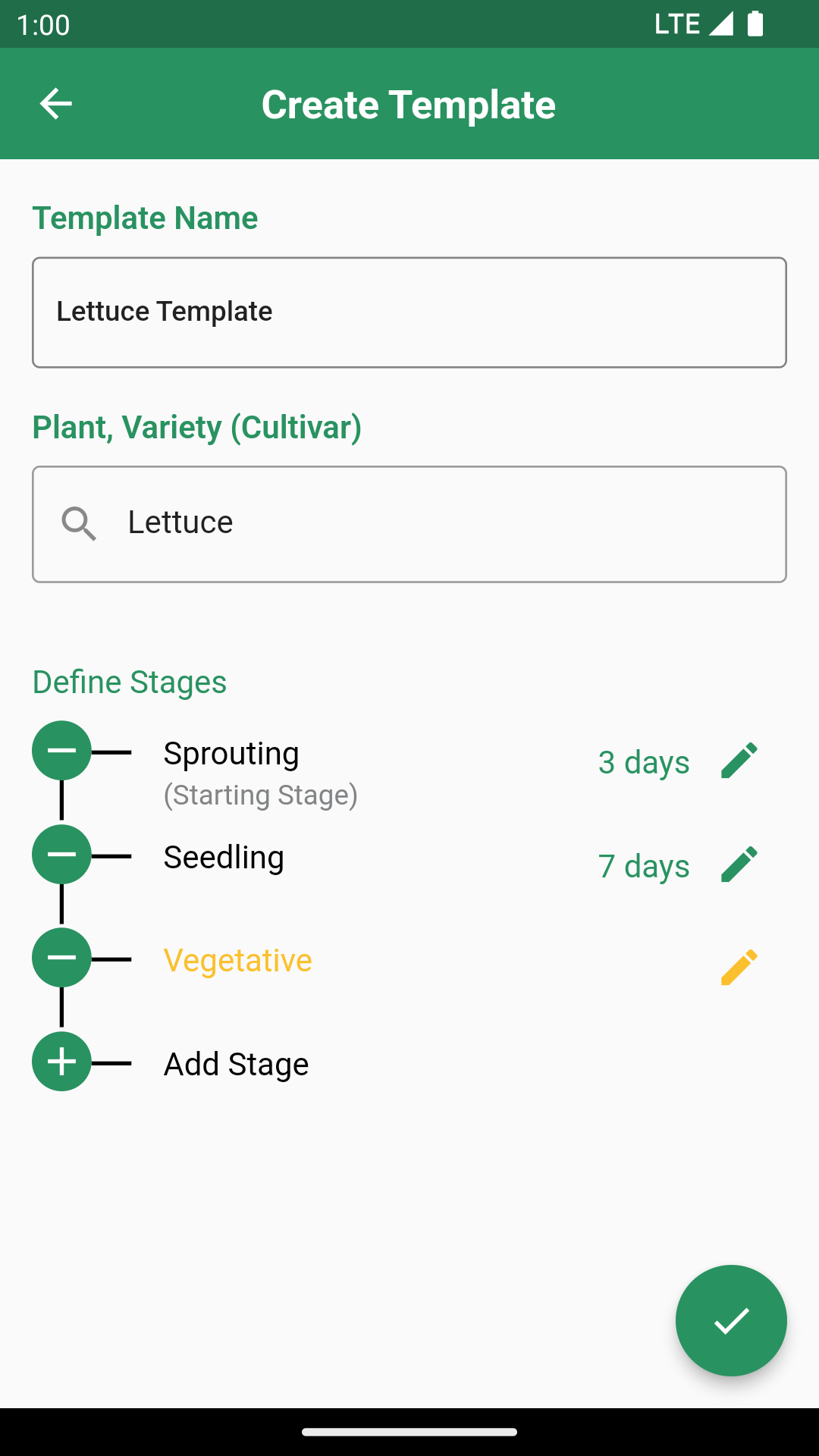Select the Sprouting stage label
This screenshot has width=819, height=1456.
click(x=231, y=754)
